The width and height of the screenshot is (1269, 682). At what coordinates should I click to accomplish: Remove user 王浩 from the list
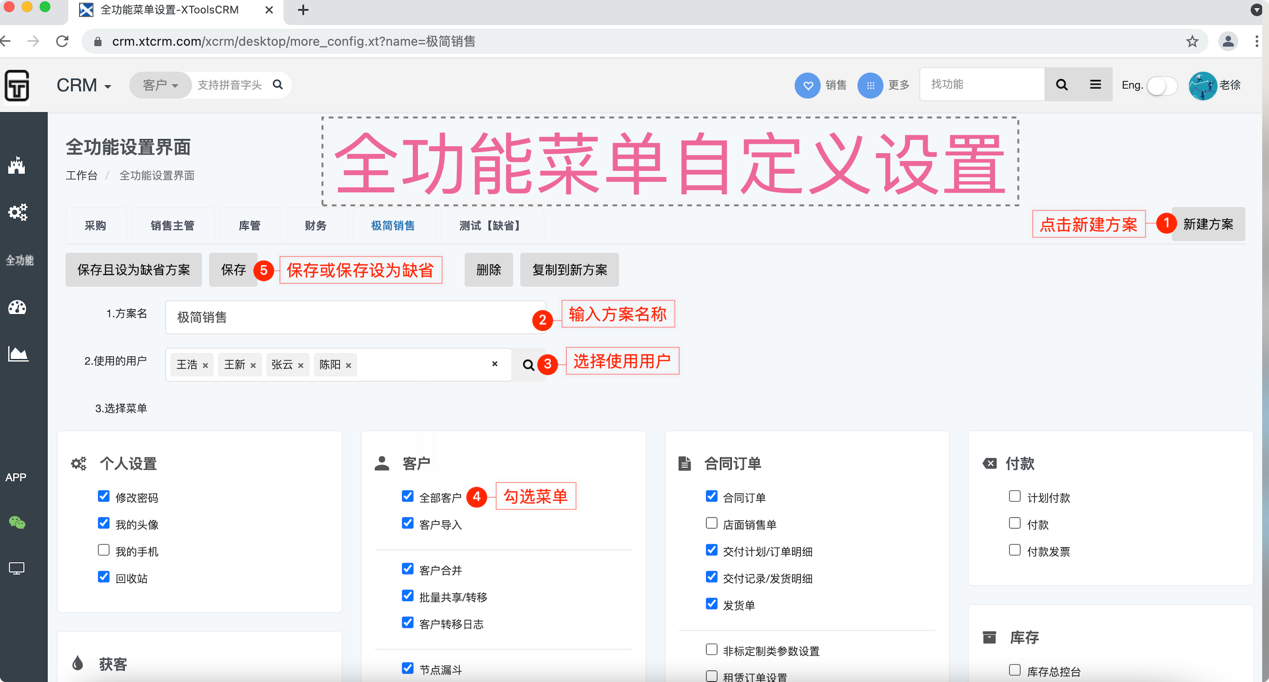(205, 366)
